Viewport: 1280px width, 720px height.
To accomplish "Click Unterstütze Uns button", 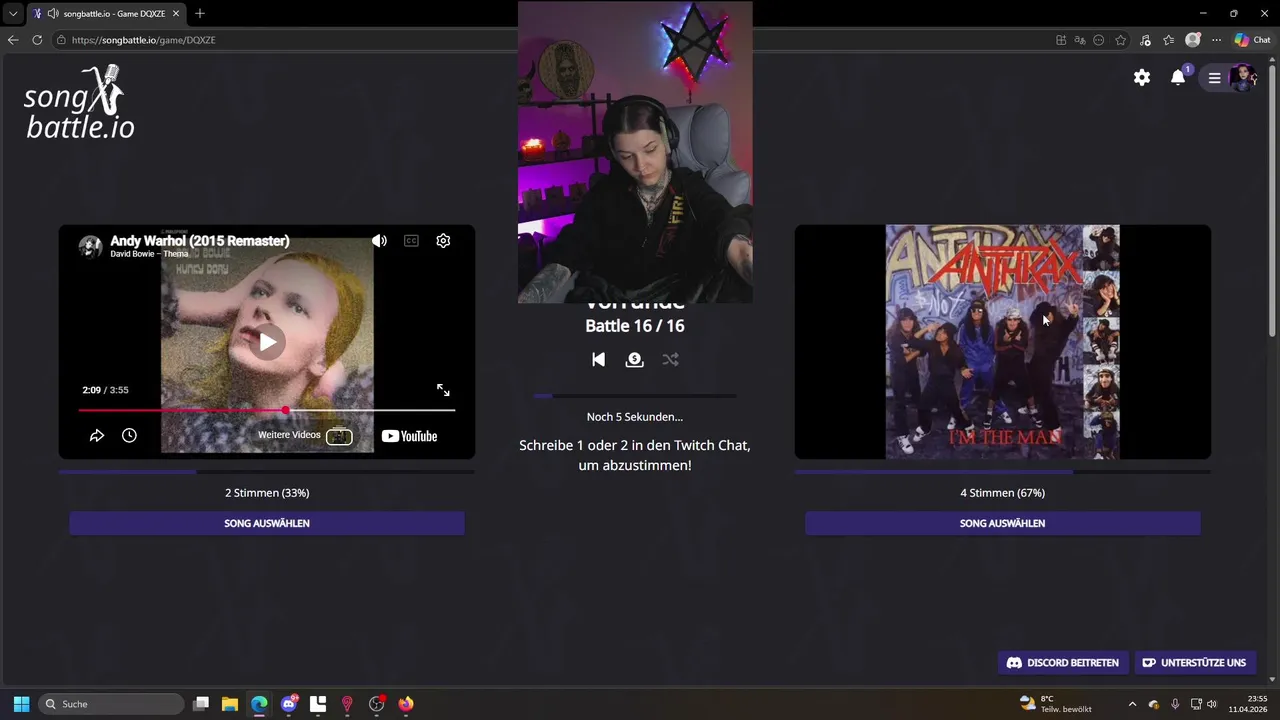I will pyautogui.click(x=1194, y=663).
